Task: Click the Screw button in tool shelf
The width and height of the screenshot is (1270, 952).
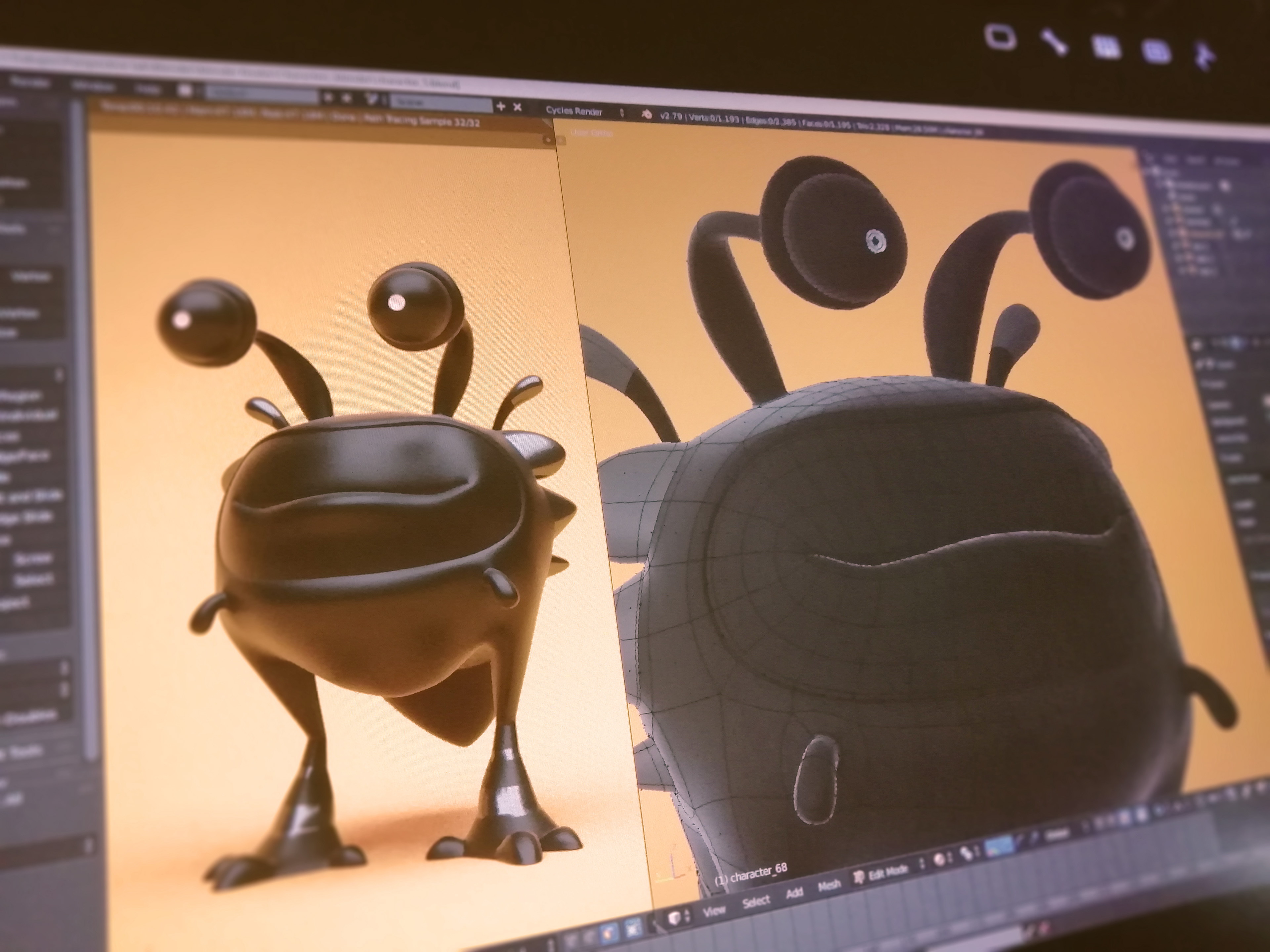Action: (33, 558)
